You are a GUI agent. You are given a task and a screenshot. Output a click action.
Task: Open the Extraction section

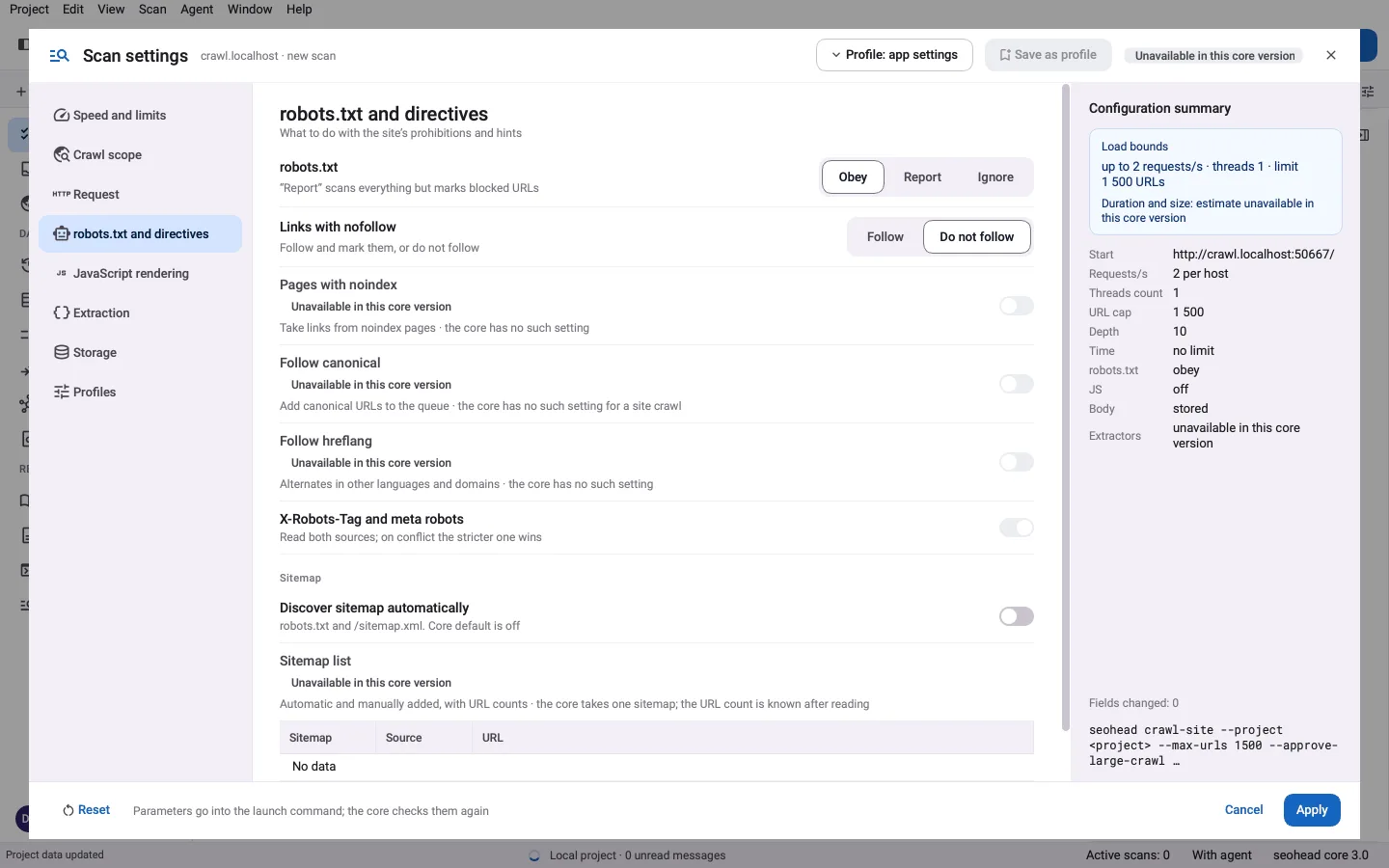pyautogui.click(x=140, y=313)
